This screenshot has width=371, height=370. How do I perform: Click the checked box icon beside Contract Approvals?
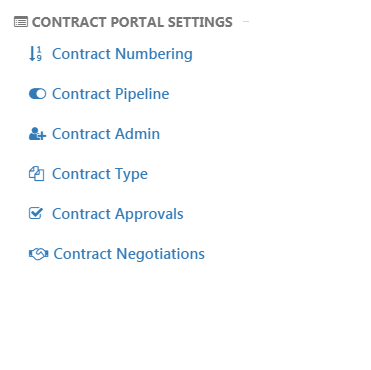tap(36, 213)
